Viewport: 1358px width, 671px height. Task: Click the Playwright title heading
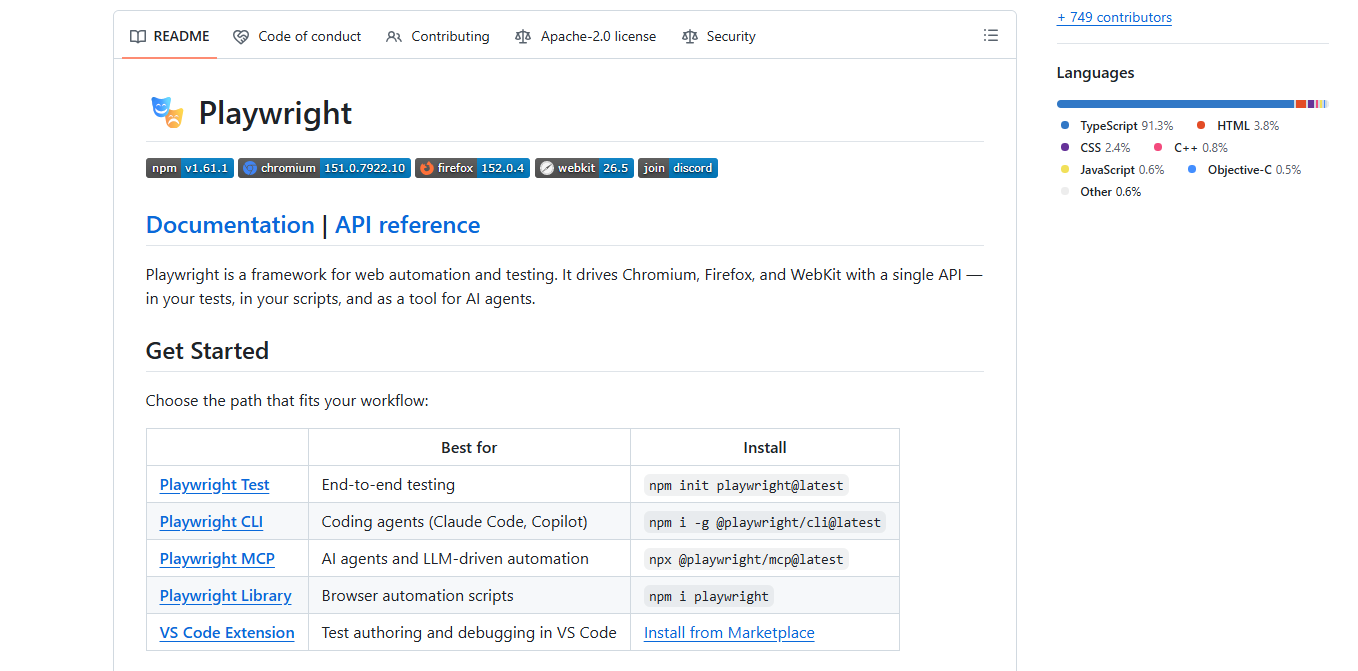pyautogui.click(x=275, y=113)
